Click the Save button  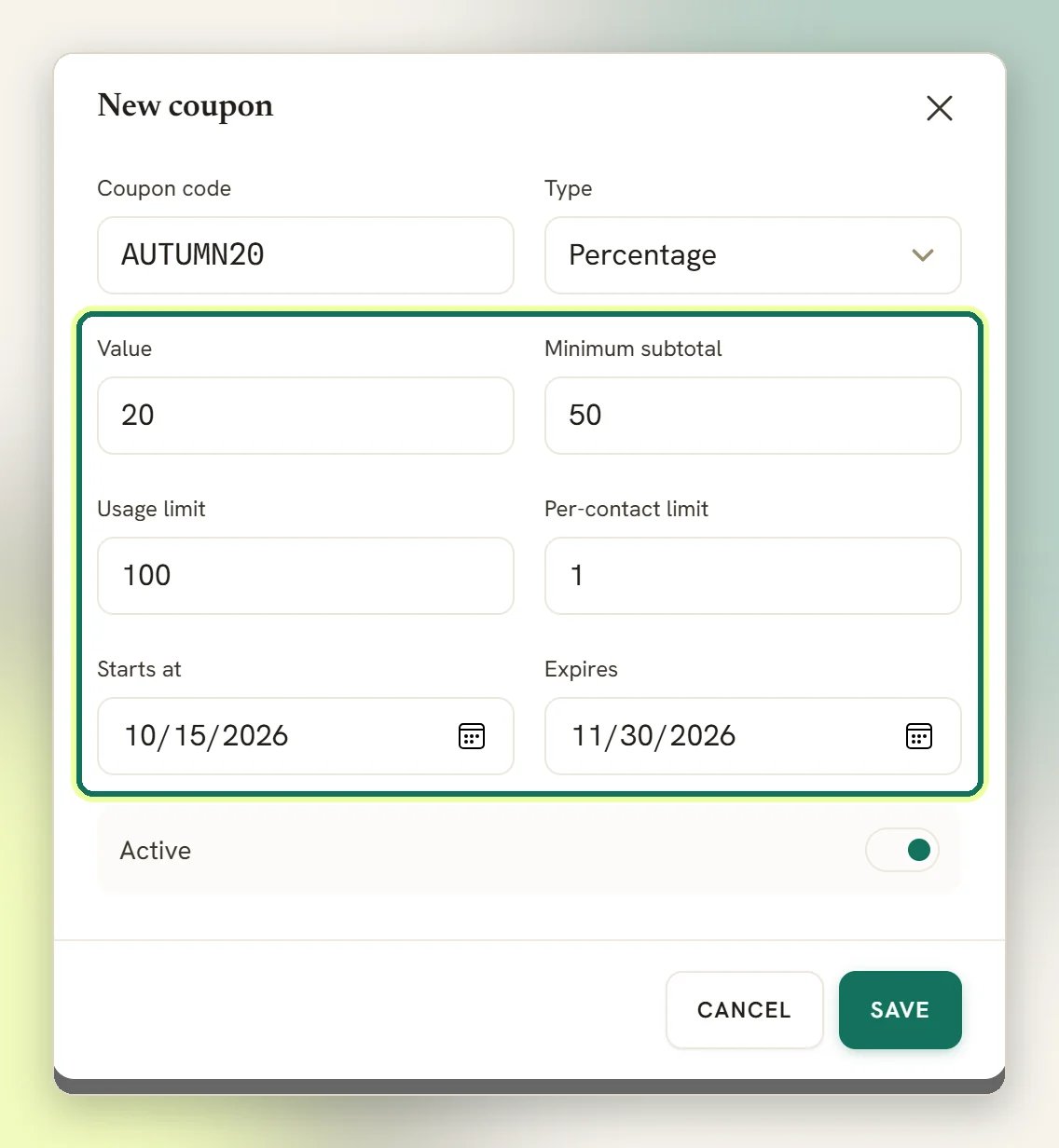901,1010
